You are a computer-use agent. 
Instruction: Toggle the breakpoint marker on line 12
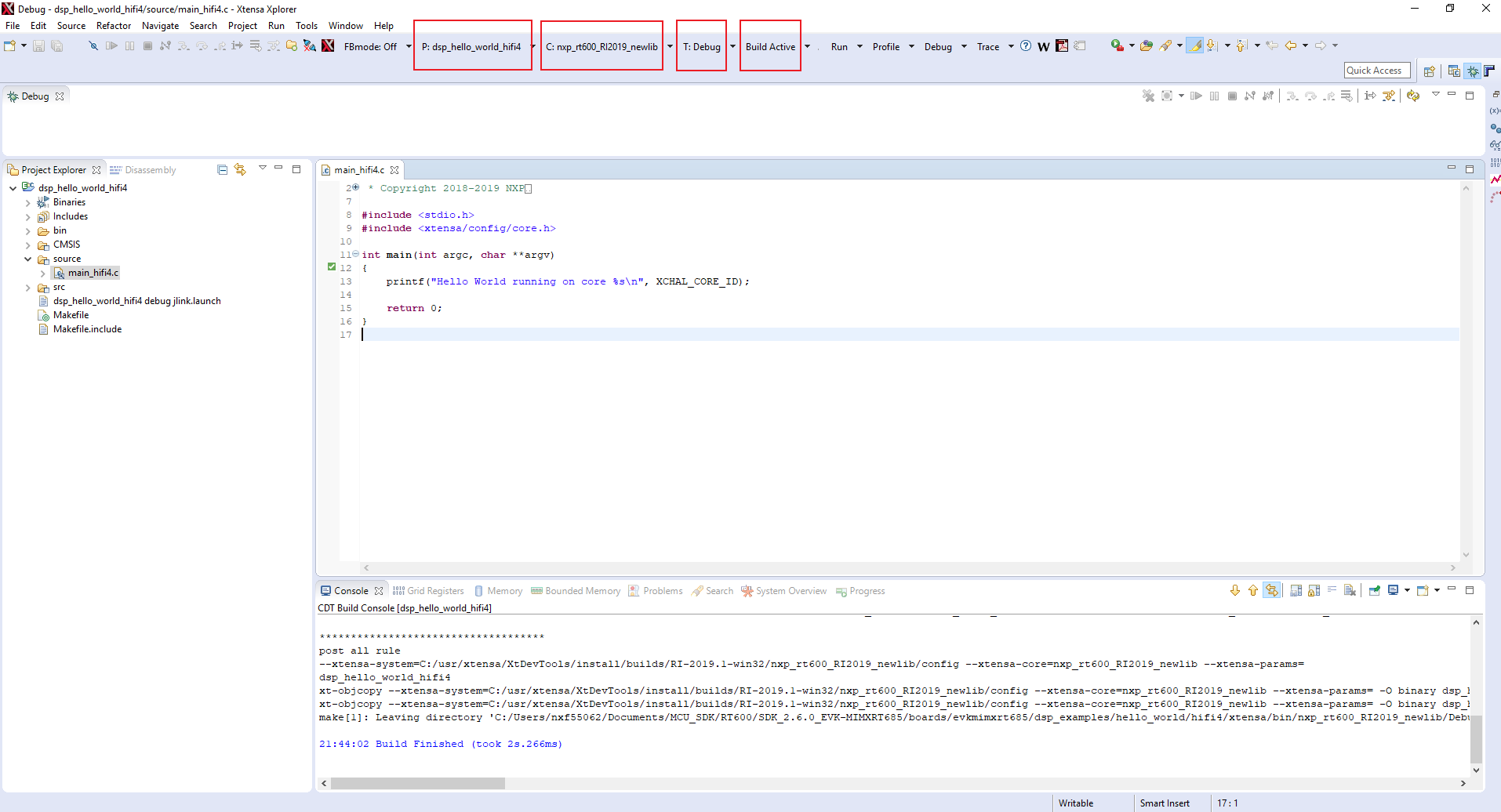(332, 267)
